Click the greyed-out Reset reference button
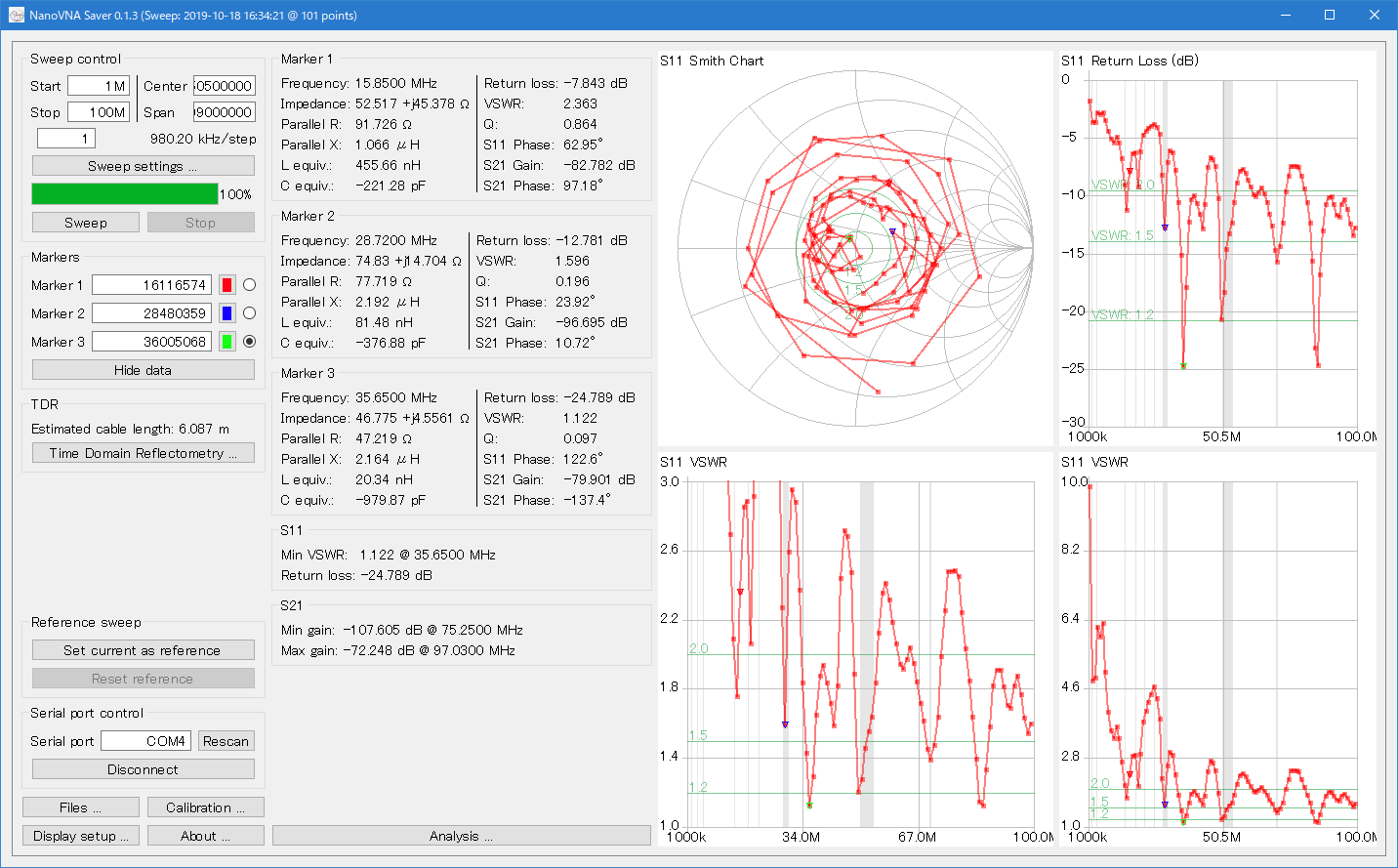The height and width of the screenshot is (868, 1398). (x=144, y=679)
